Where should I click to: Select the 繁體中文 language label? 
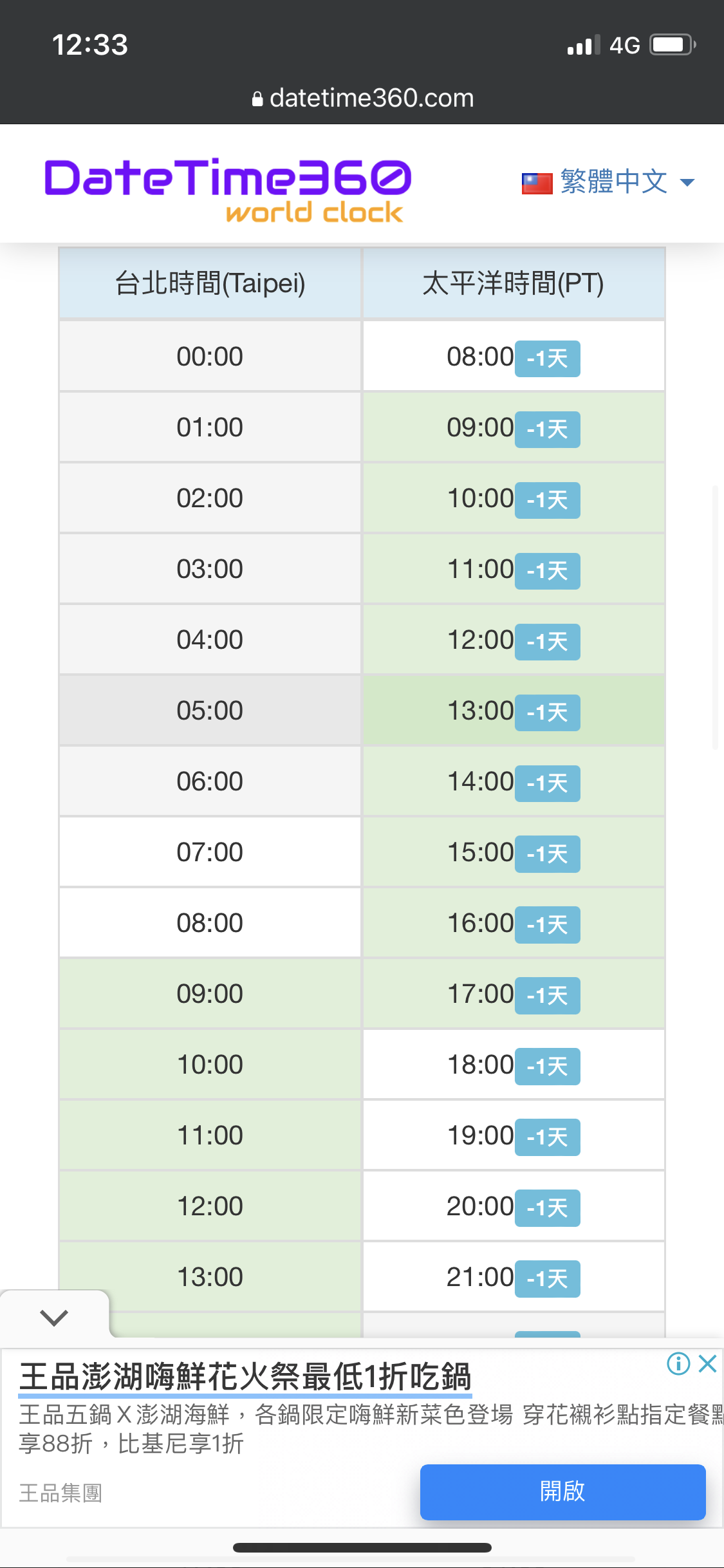[614, 182]
